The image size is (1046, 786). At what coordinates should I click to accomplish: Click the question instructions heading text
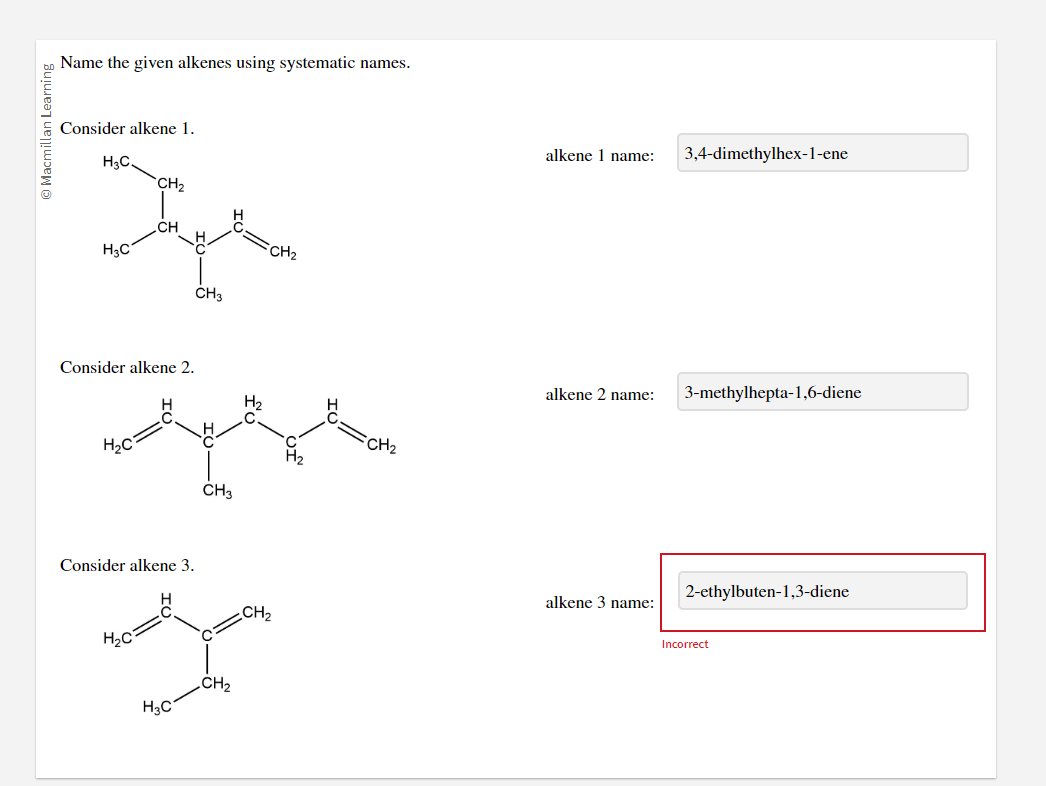pos(237,62)
